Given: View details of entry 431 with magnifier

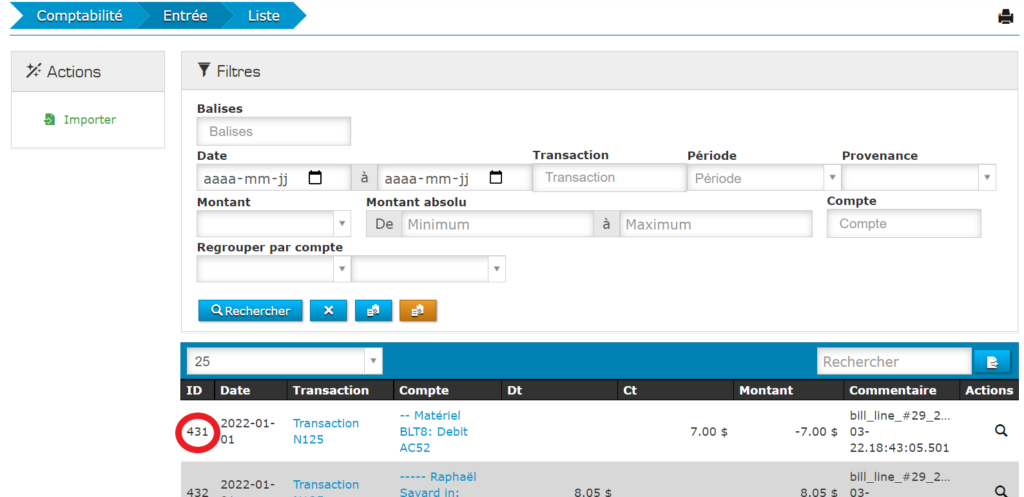Looking at the screenshot, I should 1000,431.
